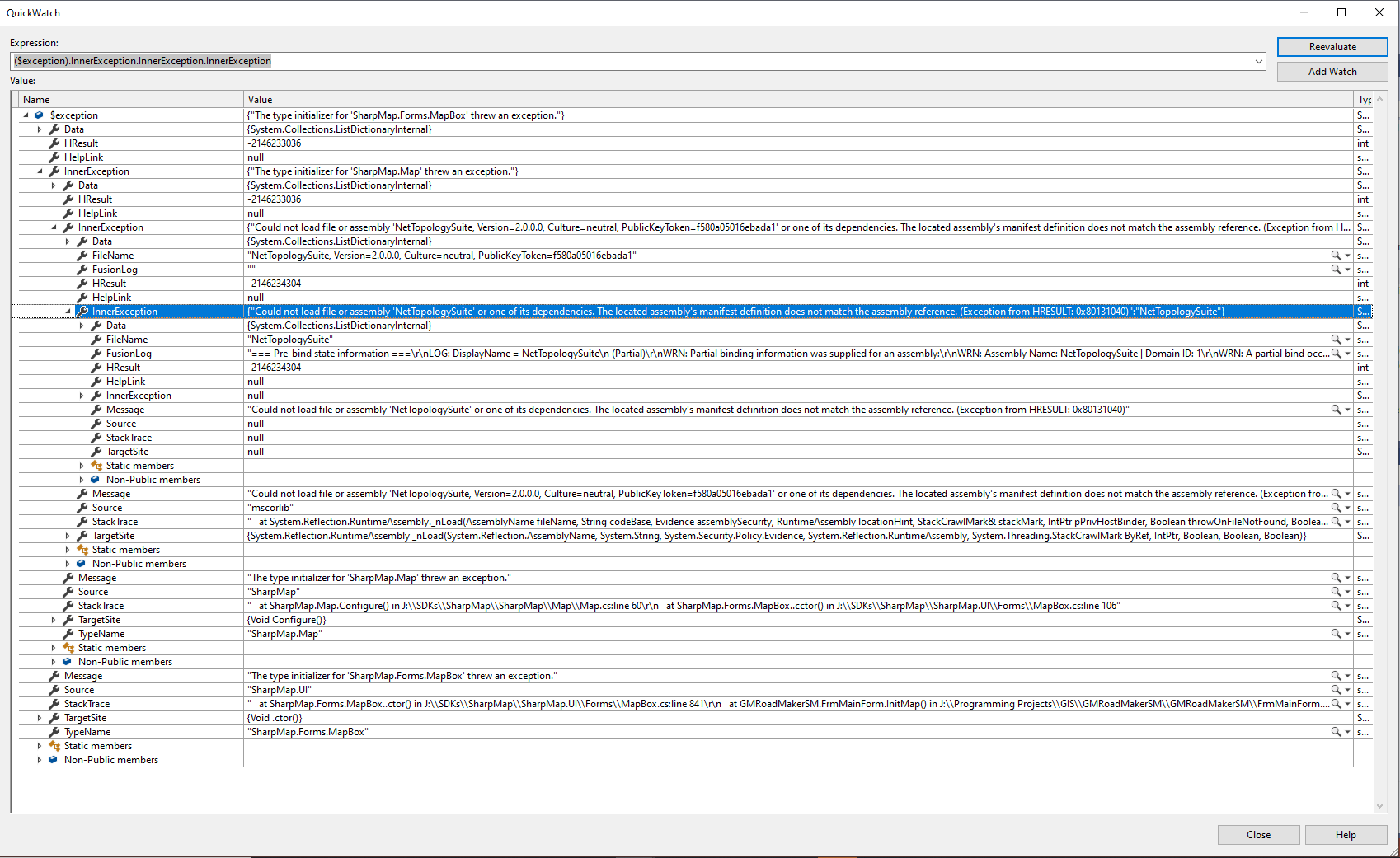Viewport: 1400px width, 858px height.
Task: Click the Reevaluate button
Action: point(1332,47)
